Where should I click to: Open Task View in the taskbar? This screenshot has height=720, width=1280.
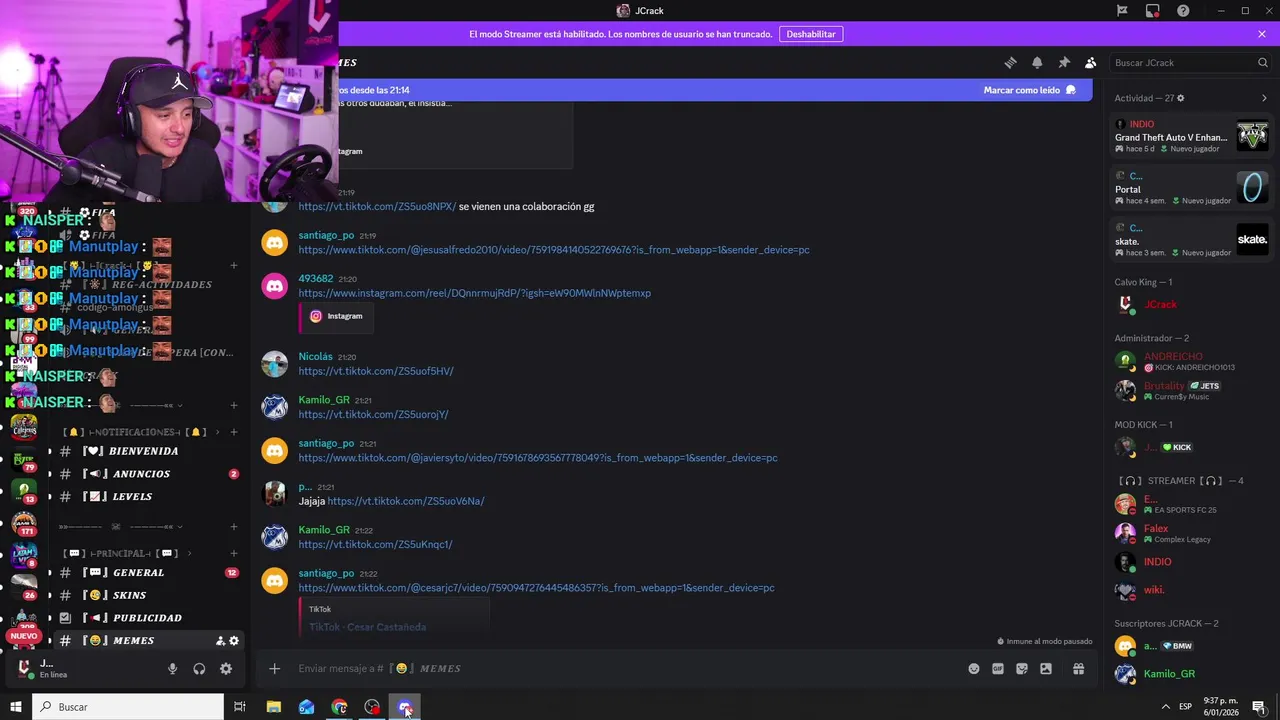240,707
